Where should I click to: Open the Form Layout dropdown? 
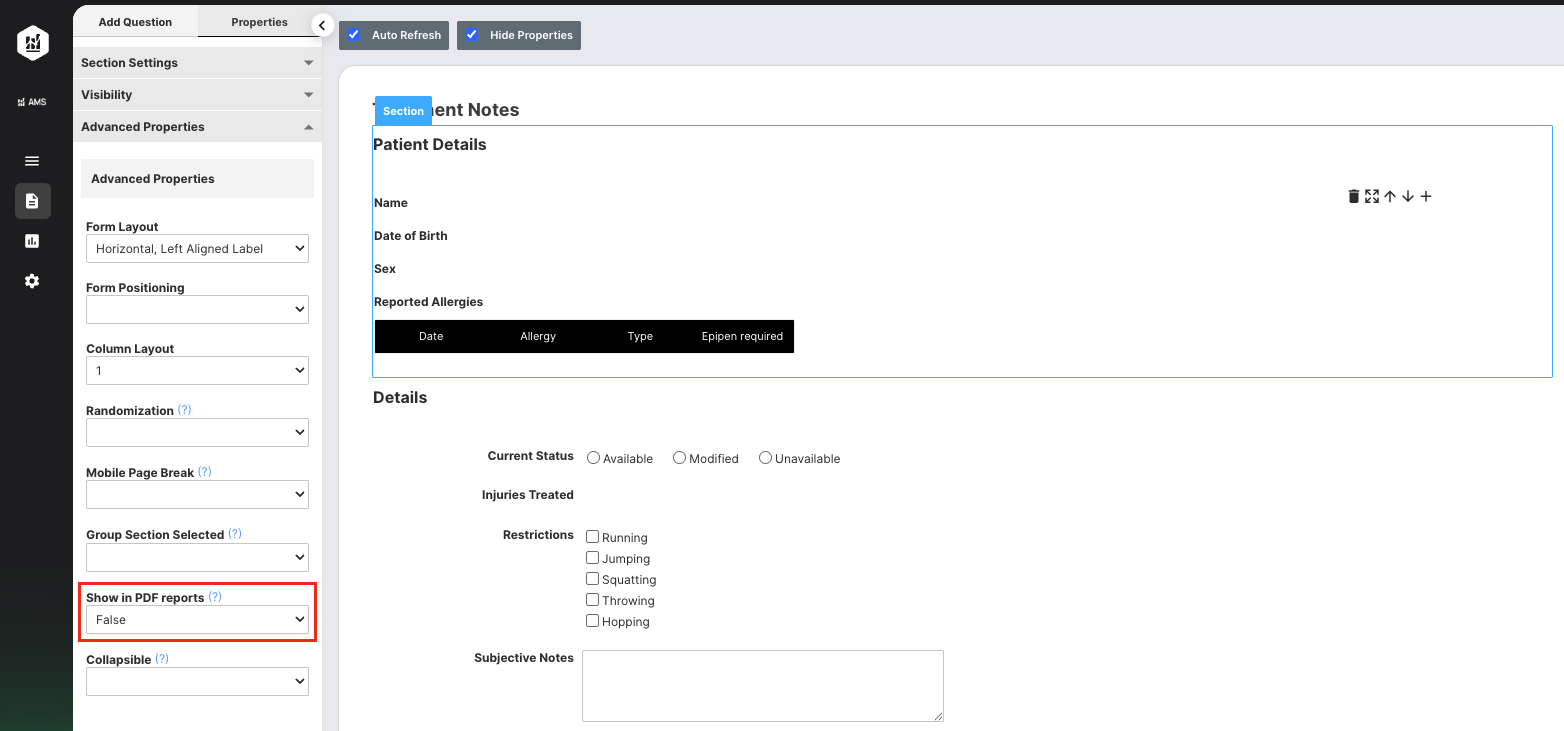point(197,249)
